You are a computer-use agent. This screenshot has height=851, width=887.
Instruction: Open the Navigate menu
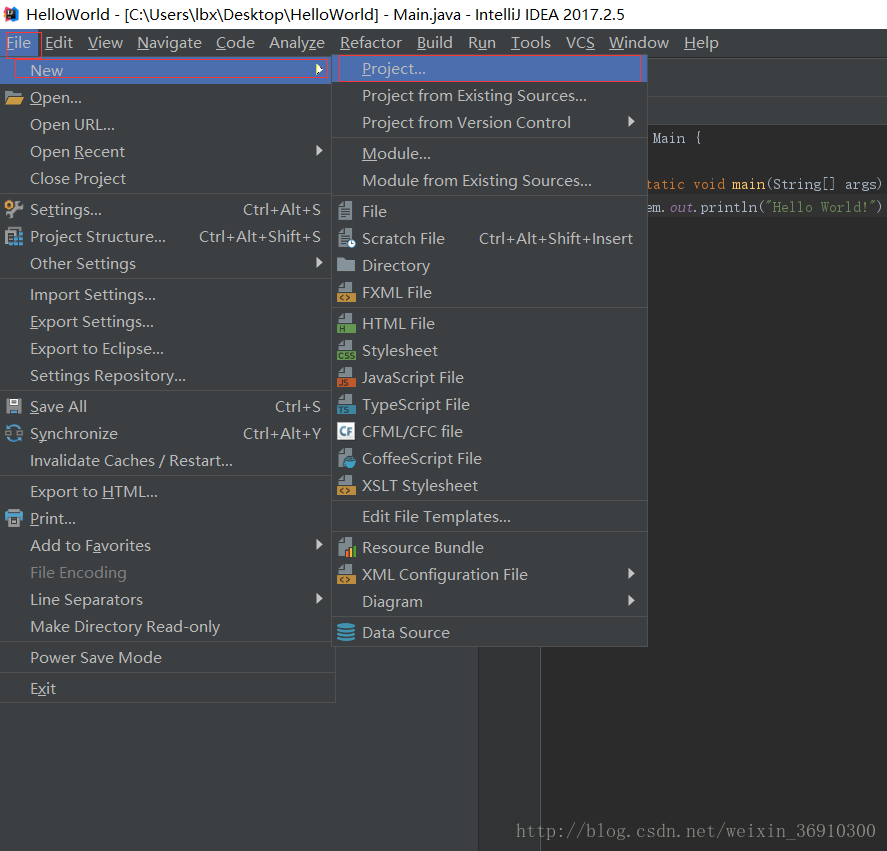tap(169, 43)
